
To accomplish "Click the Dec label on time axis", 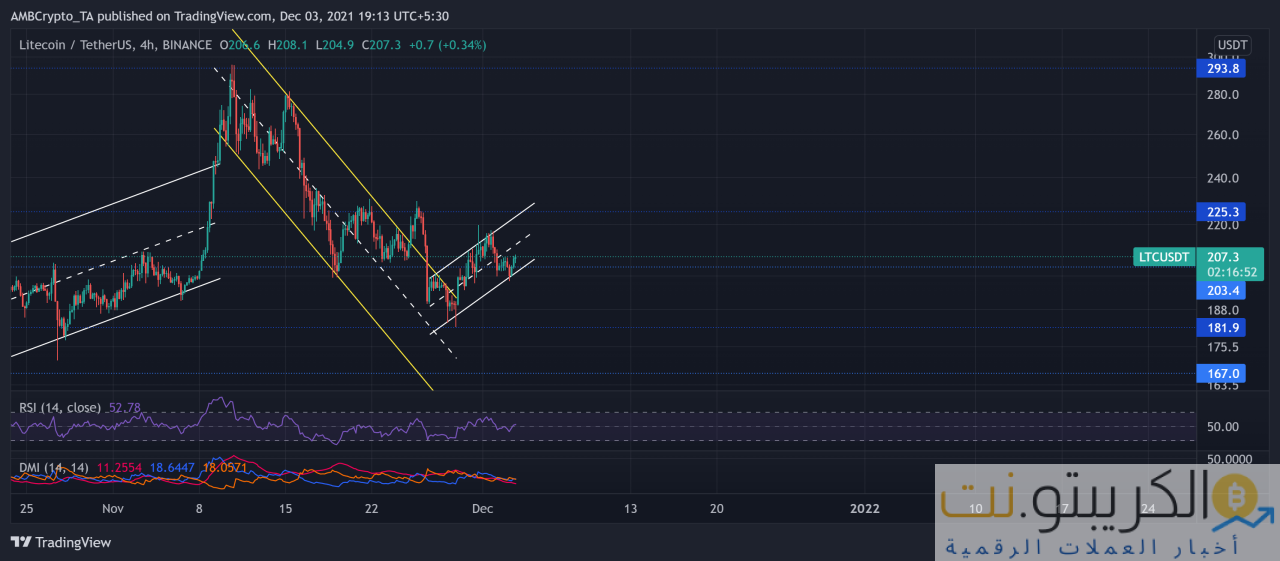I will (x=482, y=508).
